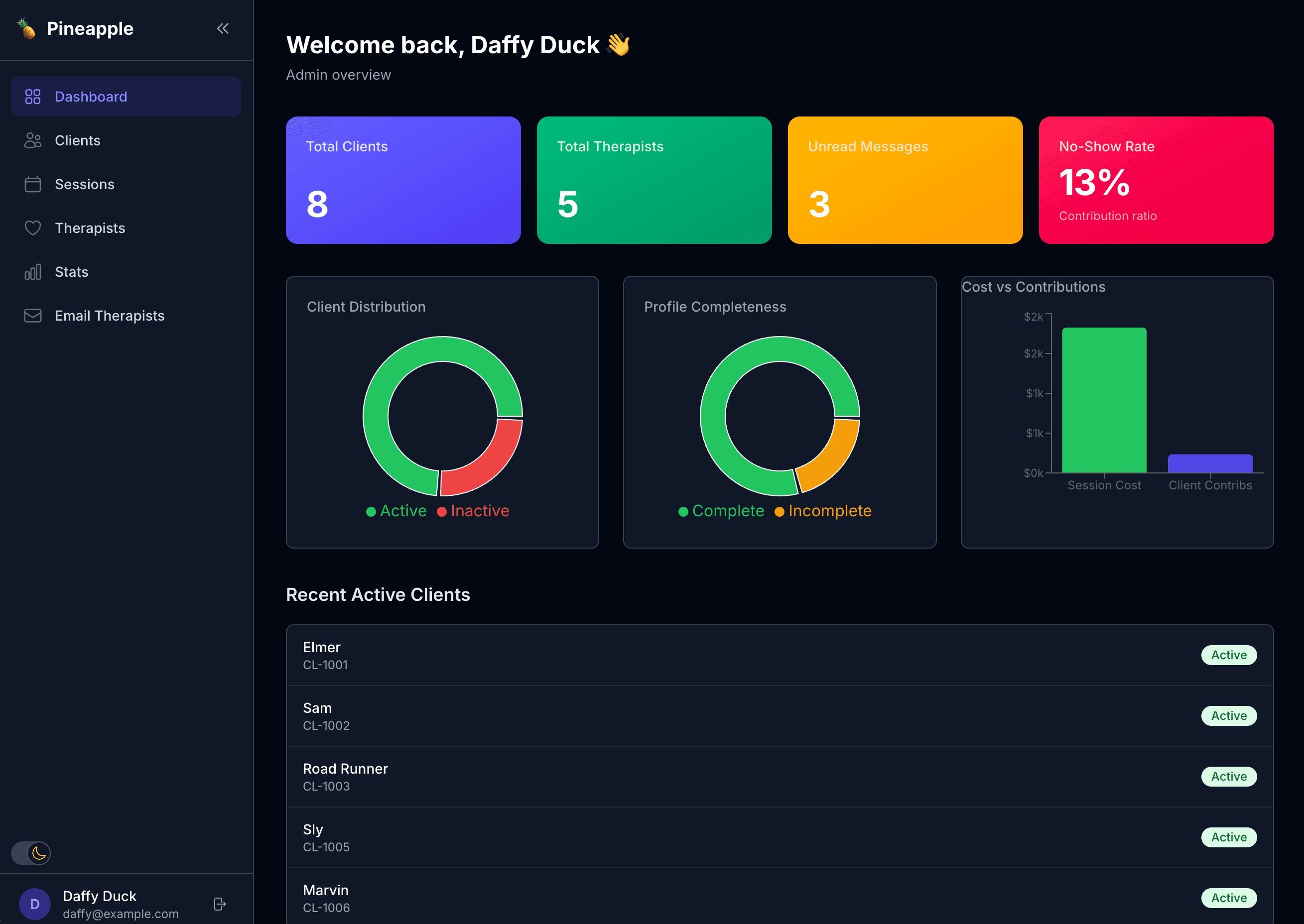Image resolution: width=1304 pixels, height=924 pixels.
Task: Toggle Active status badge for Elmer
Action: 1228,655
